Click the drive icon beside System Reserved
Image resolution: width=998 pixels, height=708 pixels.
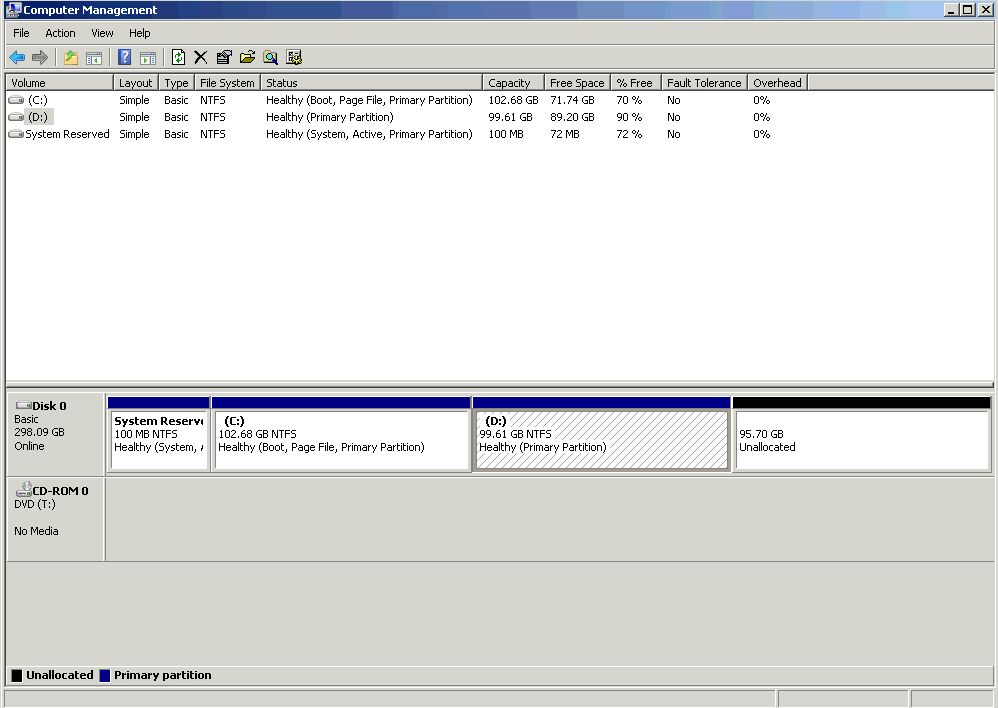pos(16,134)
